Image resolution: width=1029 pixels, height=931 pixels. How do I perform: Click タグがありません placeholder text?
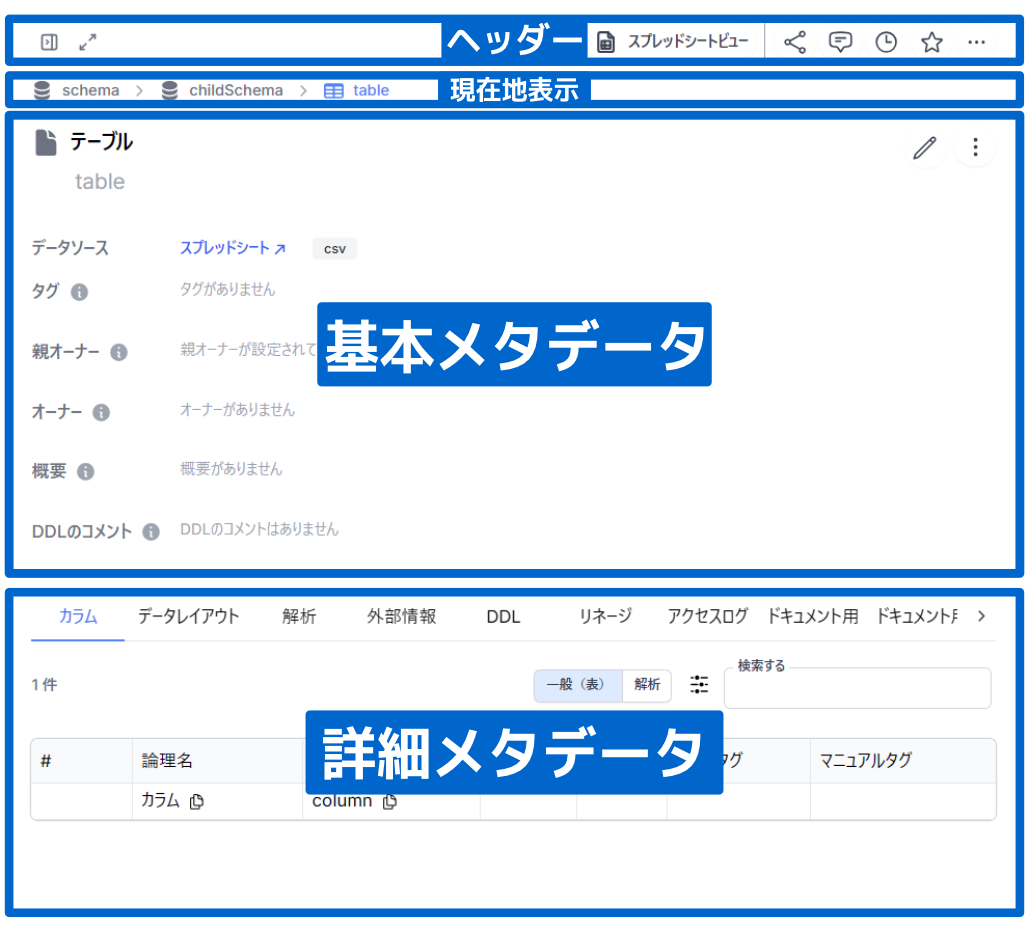point(228,289)
